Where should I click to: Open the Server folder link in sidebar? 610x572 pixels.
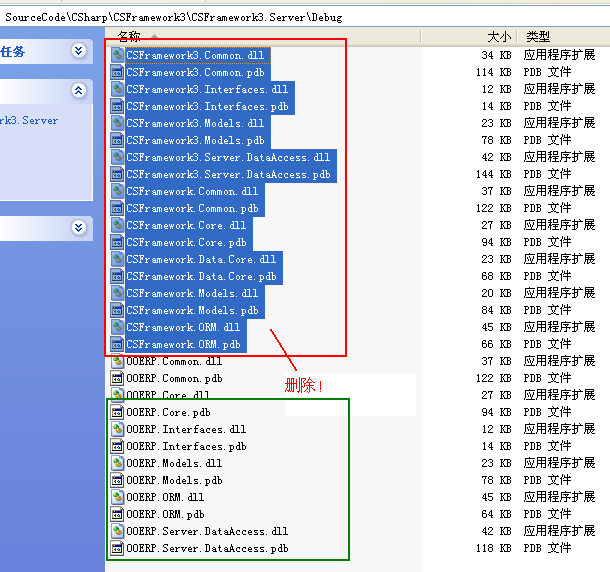coord(29,121)
